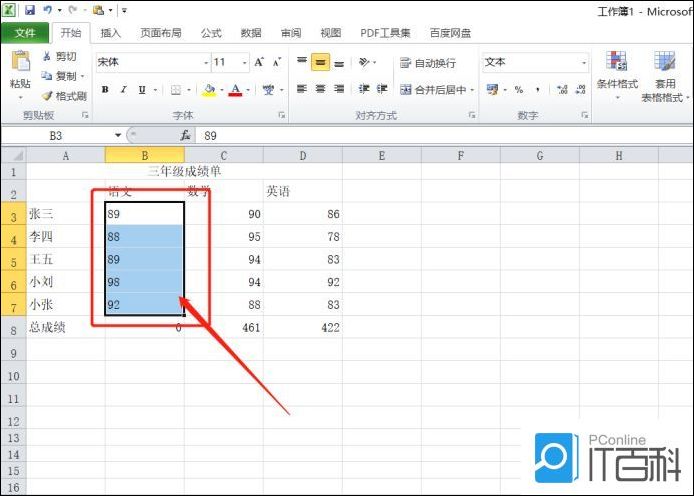Screen dimensions: 694x496
Task: Click the accounting number format icon
Action: pos(492,90)
